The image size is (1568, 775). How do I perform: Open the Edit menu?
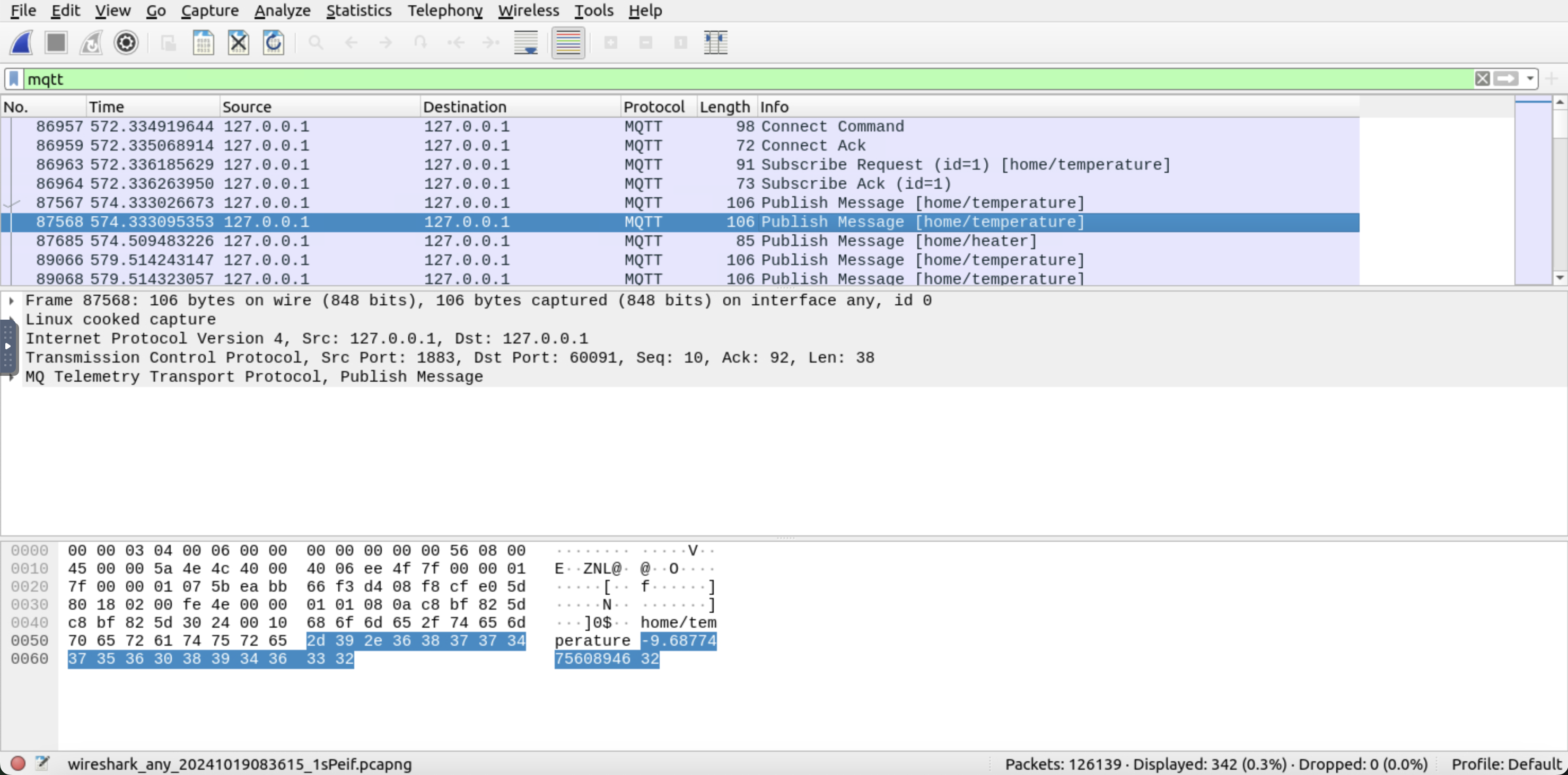[65, 11]
